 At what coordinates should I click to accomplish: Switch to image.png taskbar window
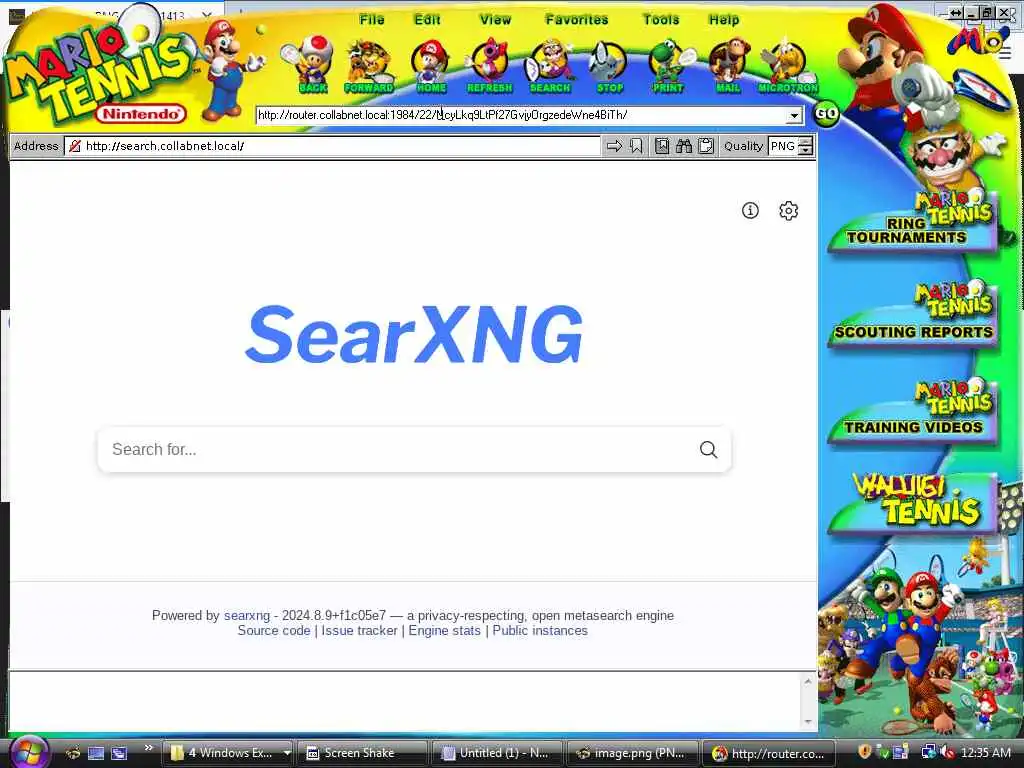click(632, 753)
